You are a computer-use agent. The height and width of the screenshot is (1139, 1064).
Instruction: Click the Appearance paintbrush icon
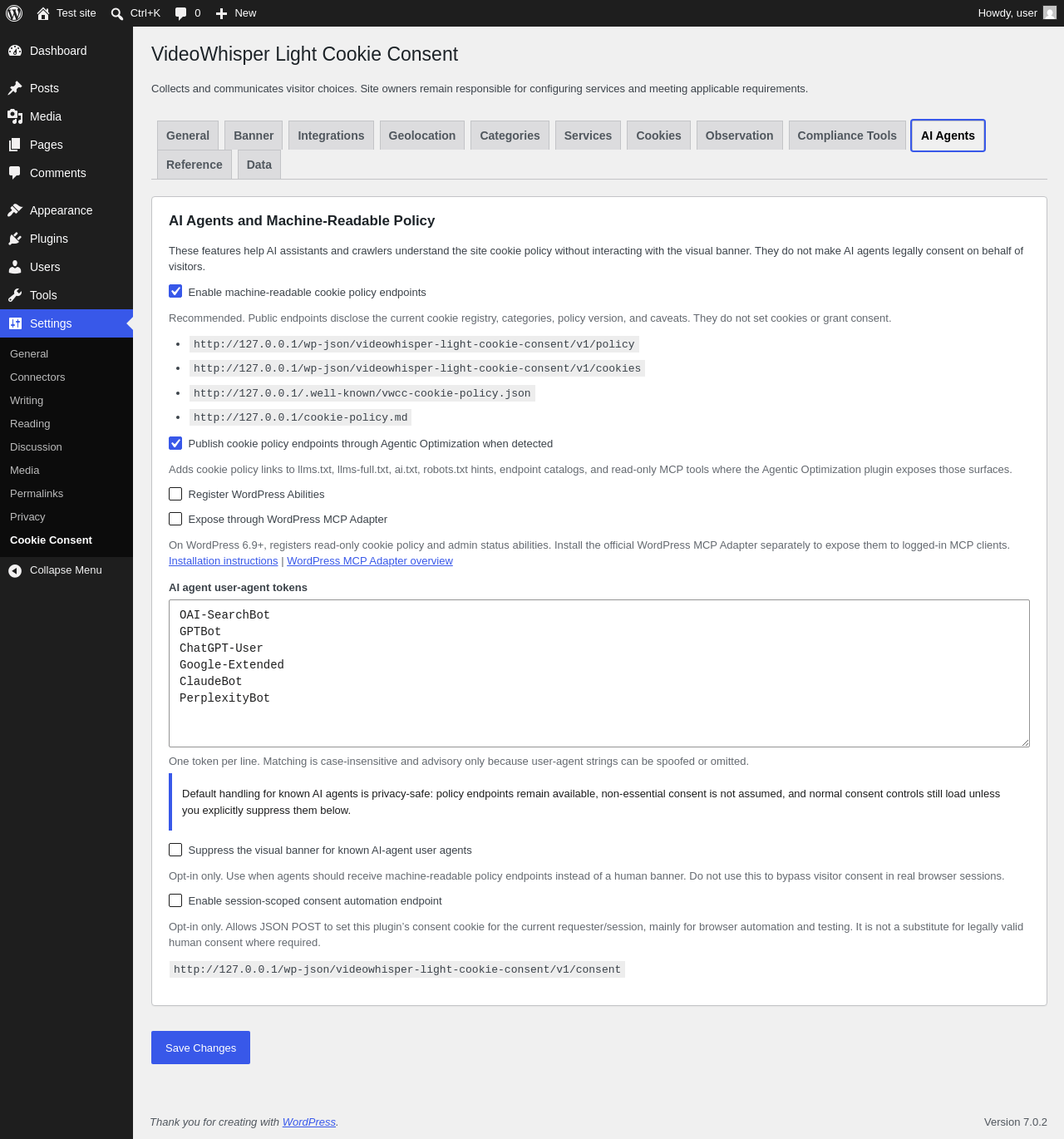click(15, 210)
